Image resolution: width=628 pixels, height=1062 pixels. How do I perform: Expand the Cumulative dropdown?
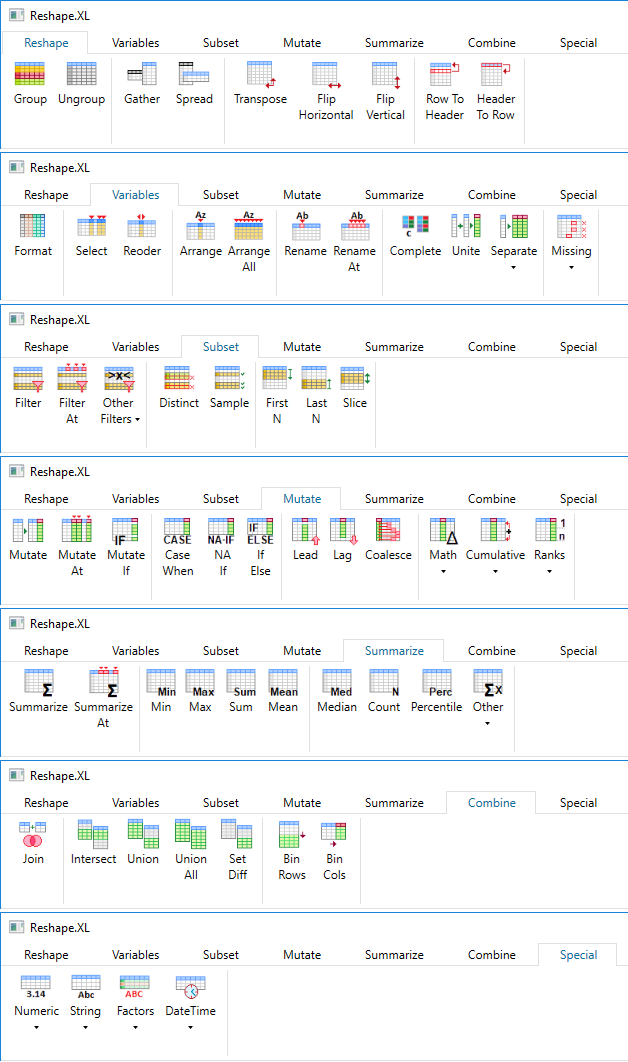point(495,572)
